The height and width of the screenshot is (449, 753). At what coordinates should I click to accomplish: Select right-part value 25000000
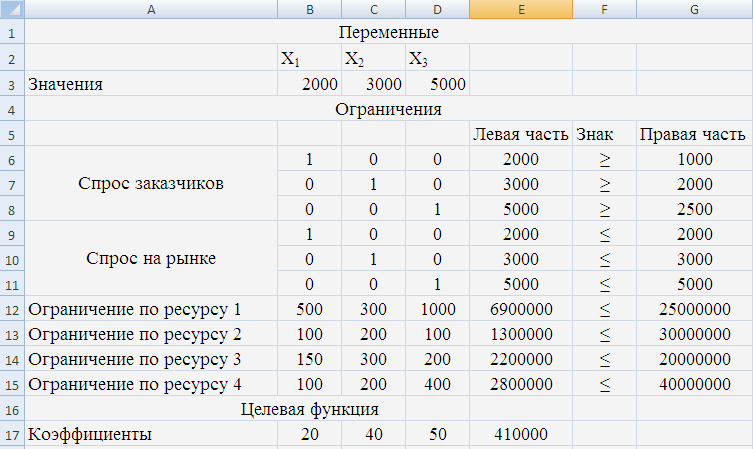click(x=694, y=309)
